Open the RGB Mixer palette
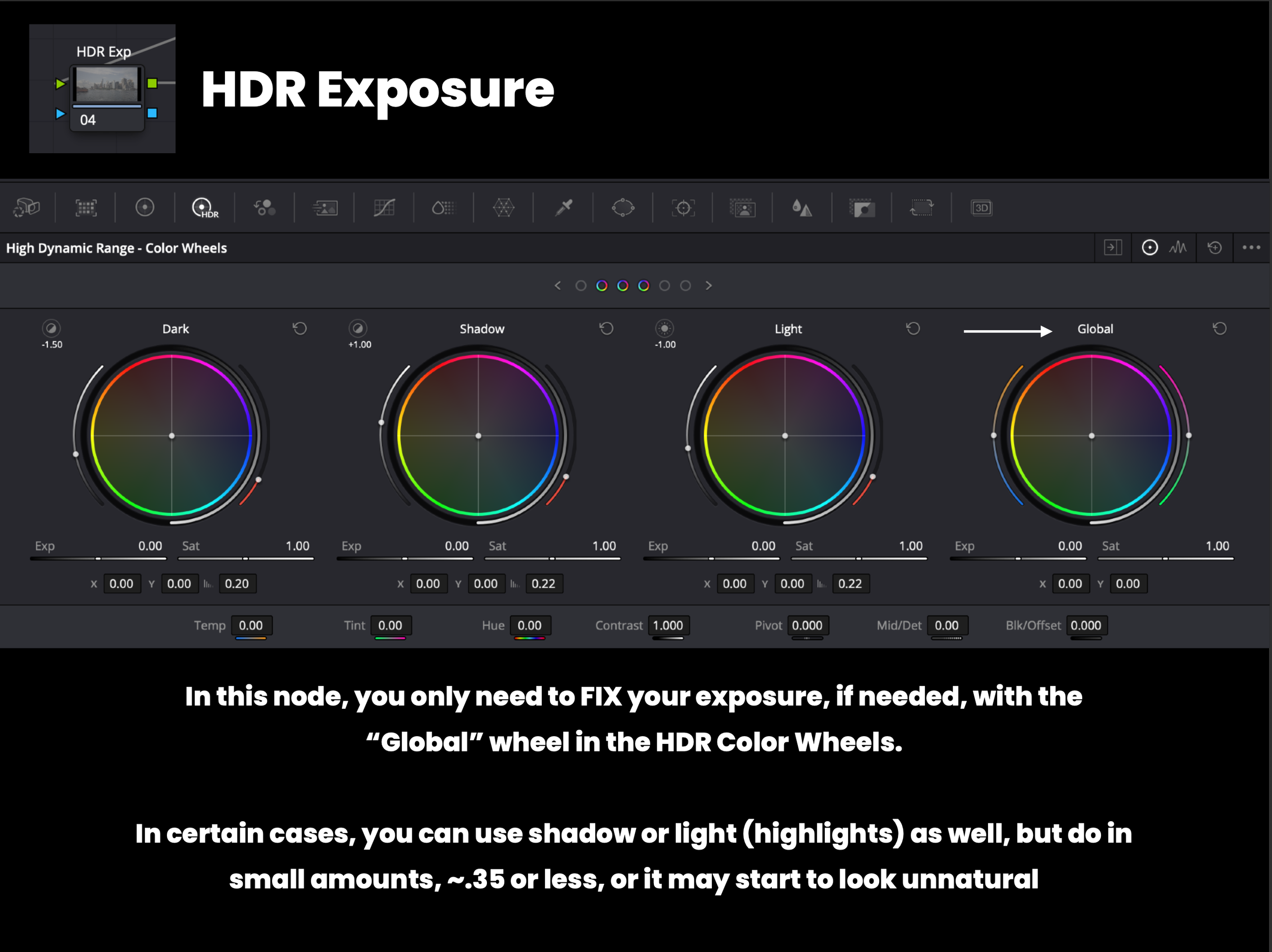The image size is (1272, 952). (265, 208)
